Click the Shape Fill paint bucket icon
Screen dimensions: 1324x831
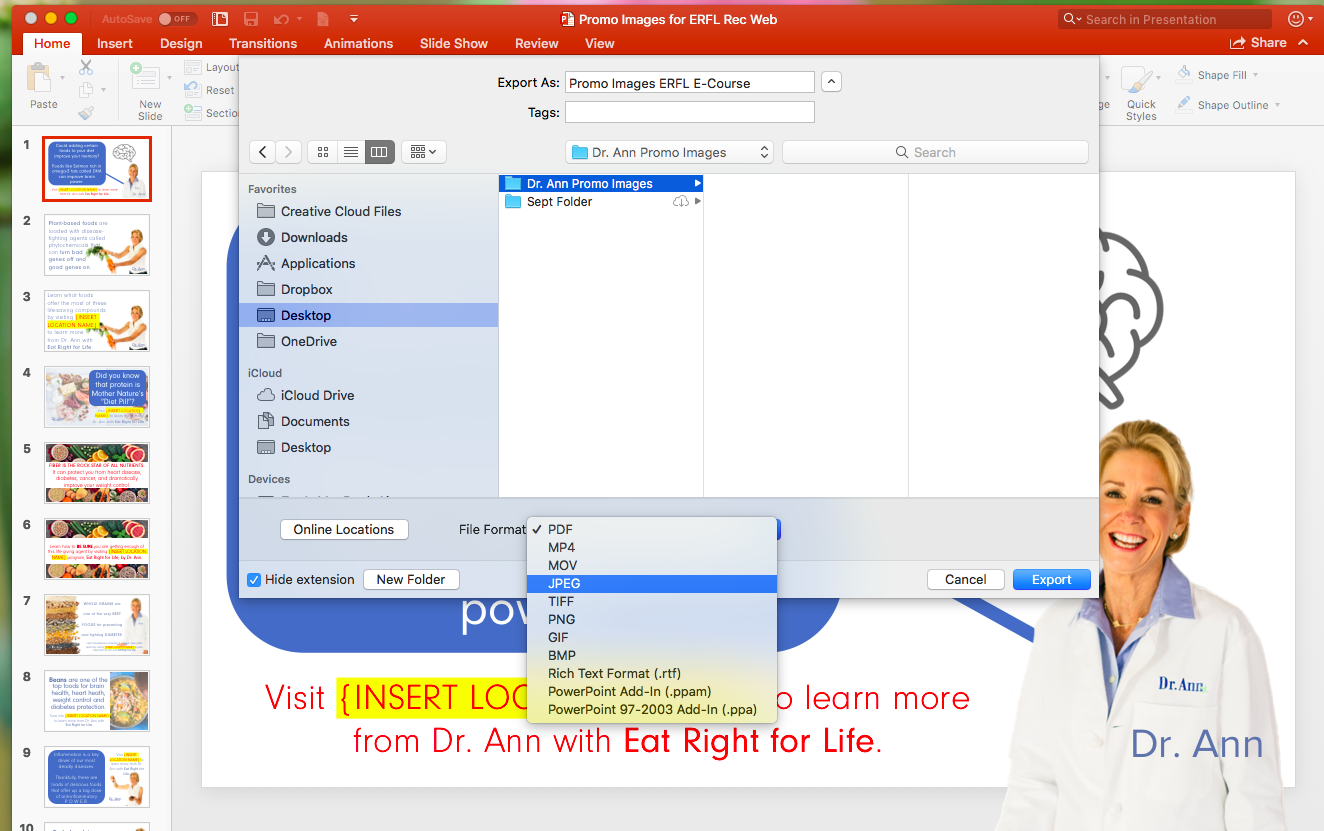point(1183,74)
